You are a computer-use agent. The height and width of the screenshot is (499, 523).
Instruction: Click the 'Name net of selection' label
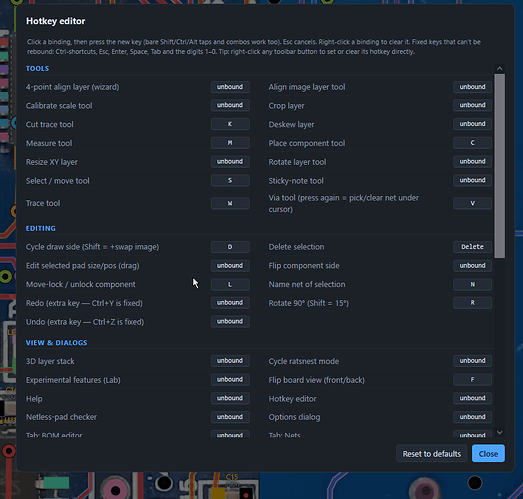[x=307, y=285]
